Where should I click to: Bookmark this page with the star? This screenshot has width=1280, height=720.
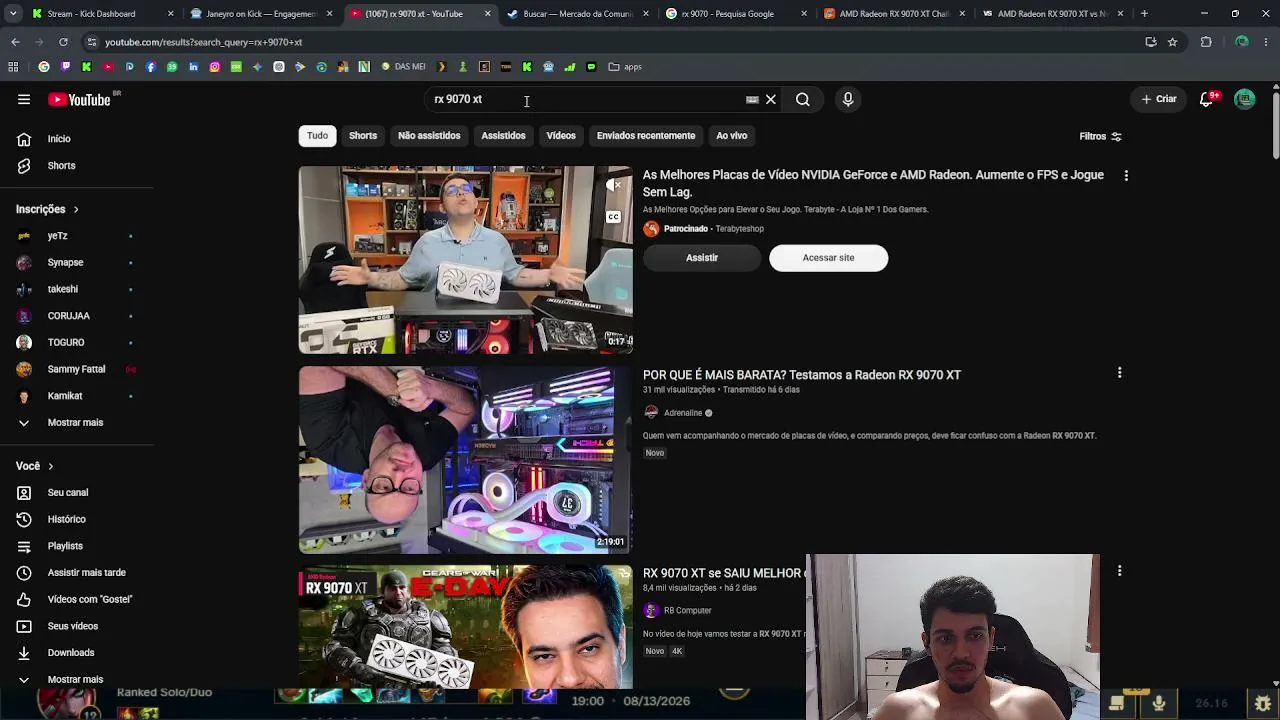[x=1173, y=42]
